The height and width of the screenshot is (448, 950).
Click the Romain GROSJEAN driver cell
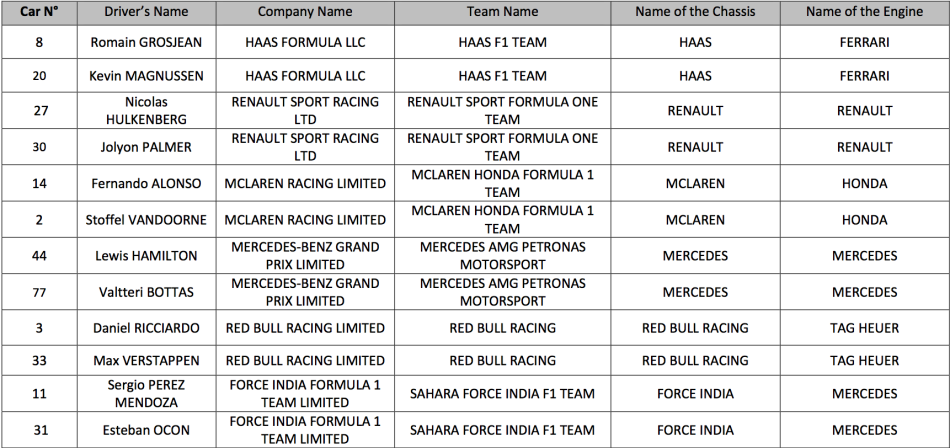tap(146, 42)
